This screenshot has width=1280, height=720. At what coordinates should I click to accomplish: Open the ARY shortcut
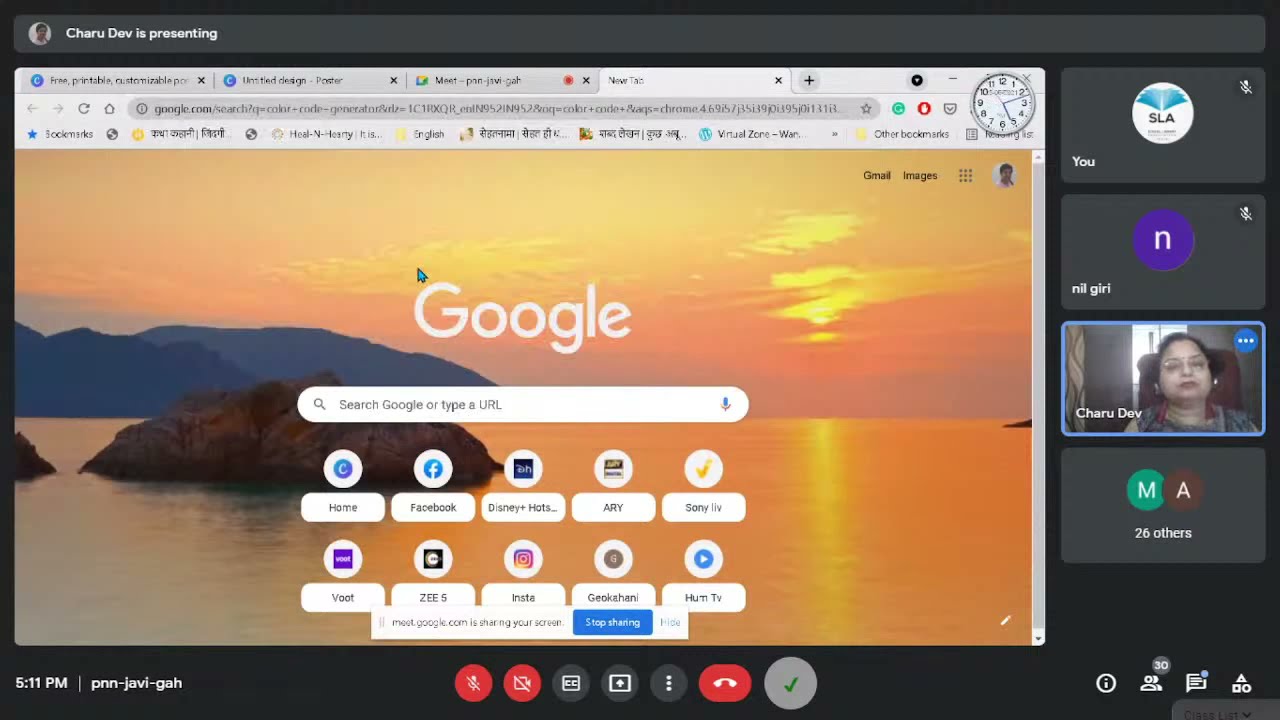613,486
